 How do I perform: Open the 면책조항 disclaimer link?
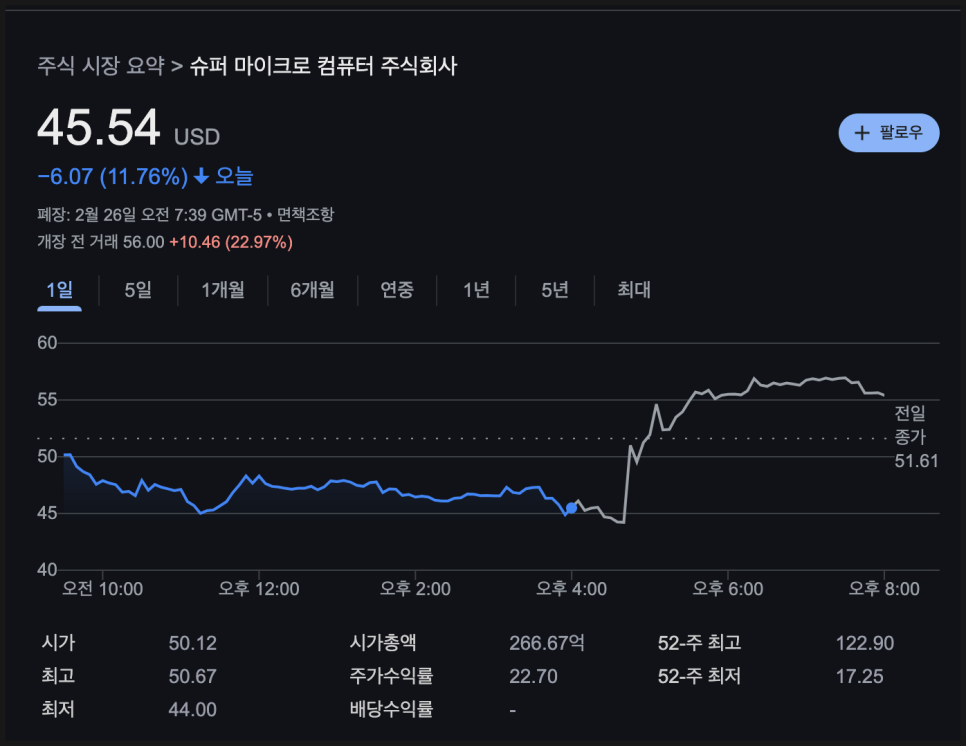coord(305,214)
